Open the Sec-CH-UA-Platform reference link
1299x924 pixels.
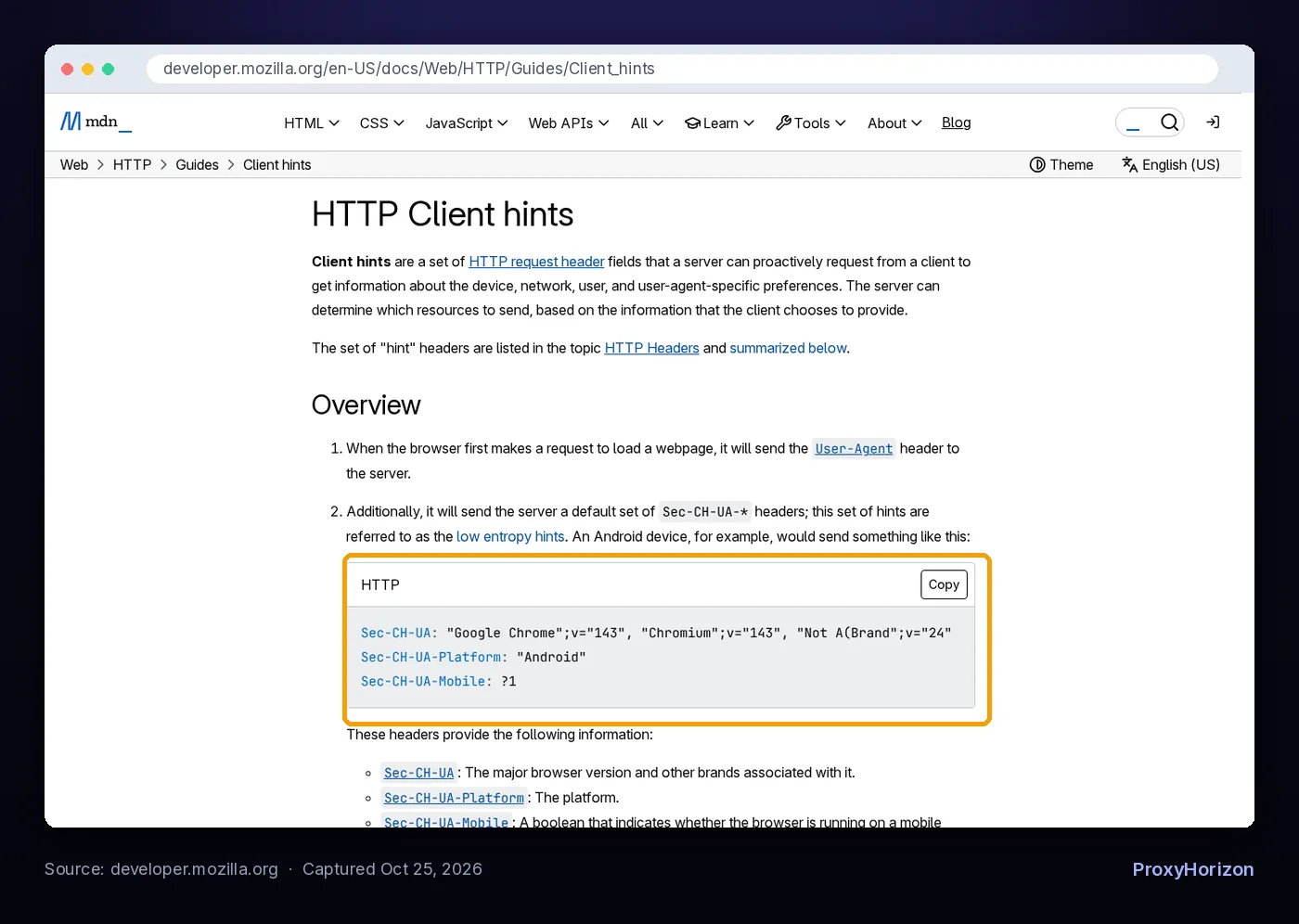click(x=454, y=798)
